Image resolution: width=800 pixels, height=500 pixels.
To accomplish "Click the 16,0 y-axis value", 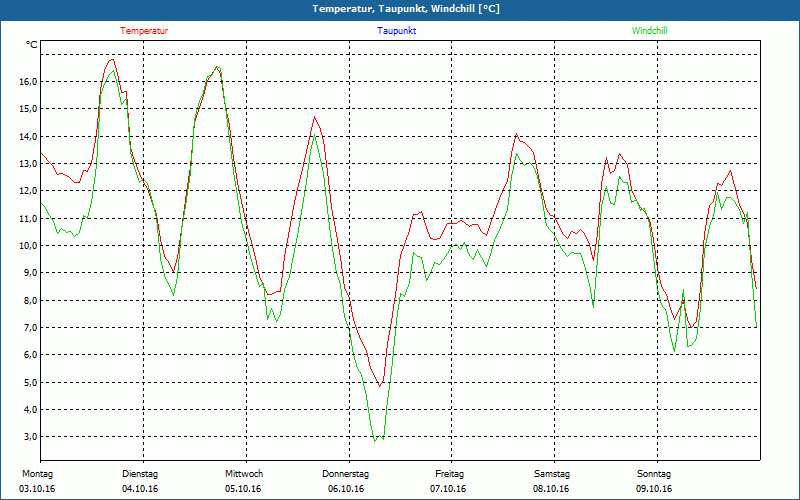I will tap(28, 82).
